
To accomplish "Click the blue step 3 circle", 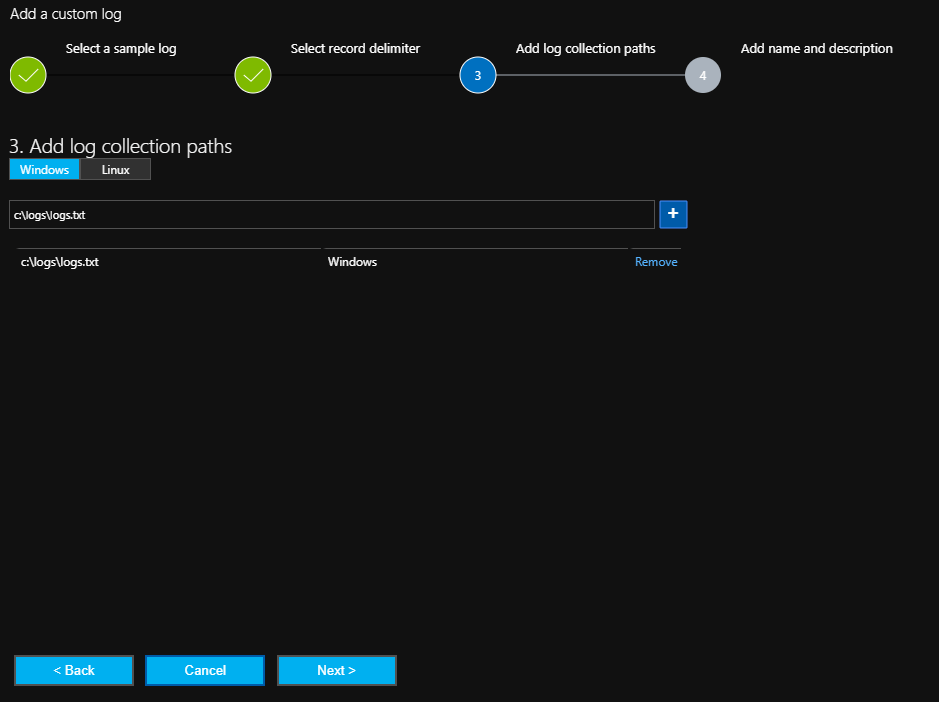I will click(x=478, y=75).
